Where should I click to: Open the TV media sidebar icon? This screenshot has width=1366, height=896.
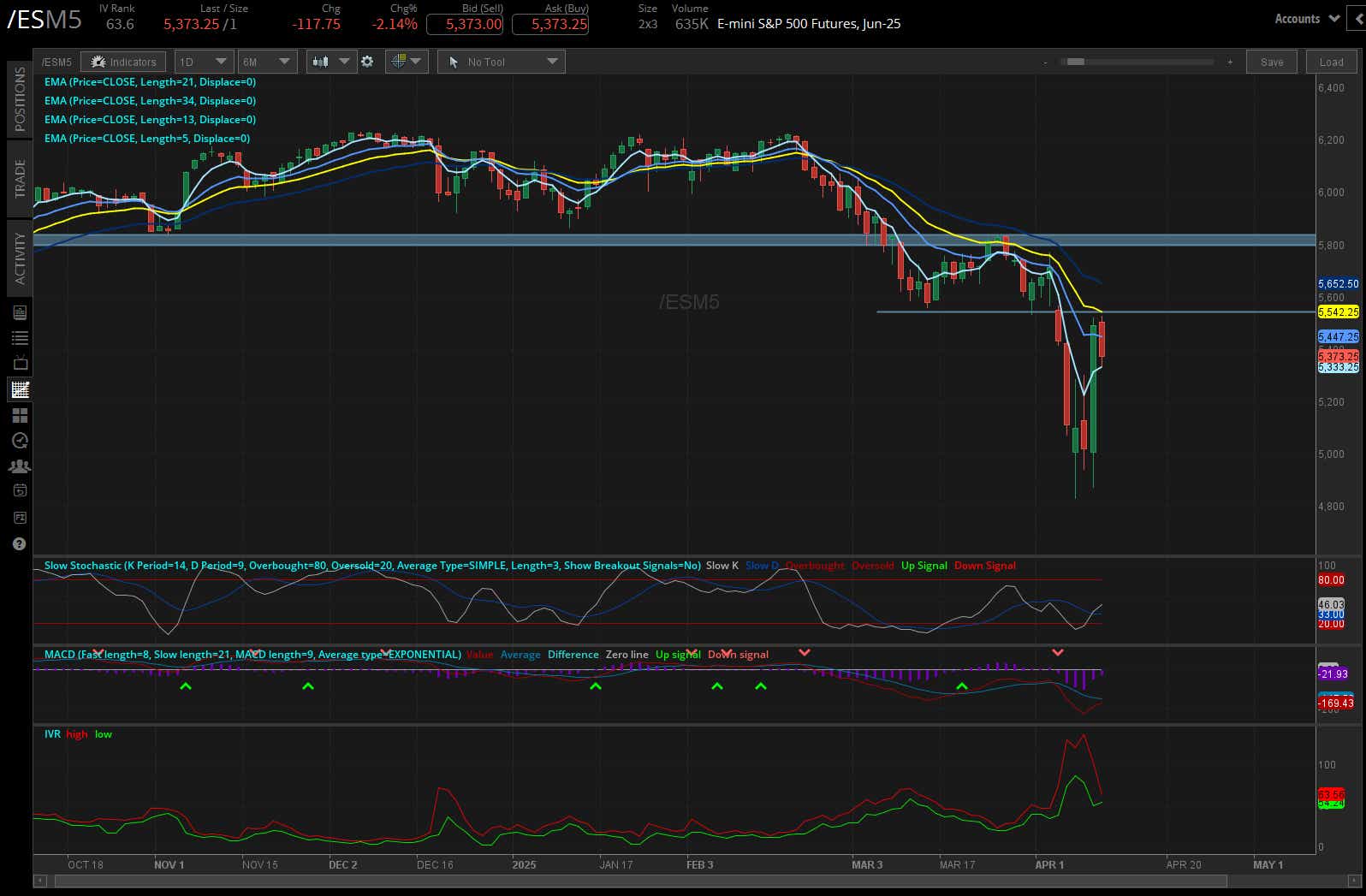pyautogui.click(x=20, y=363)
